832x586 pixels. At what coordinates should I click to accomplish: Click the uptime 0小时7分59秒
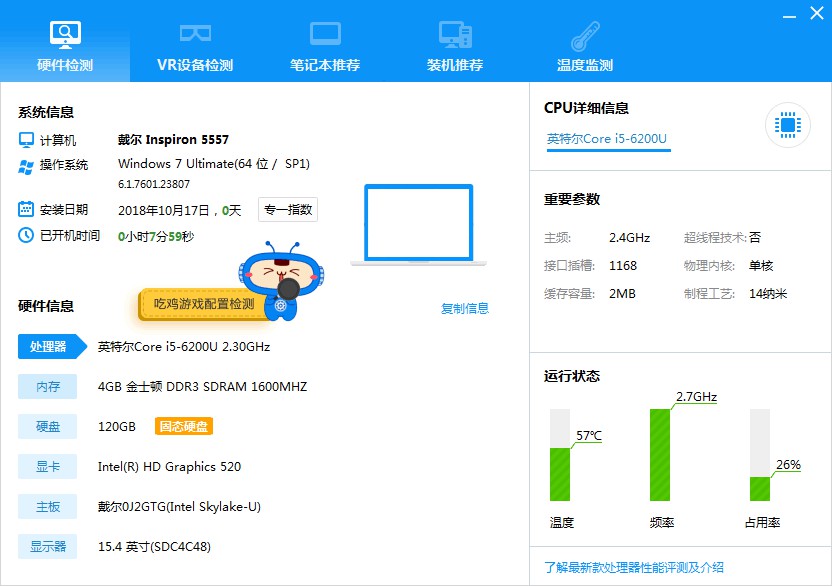click(156, 236)
